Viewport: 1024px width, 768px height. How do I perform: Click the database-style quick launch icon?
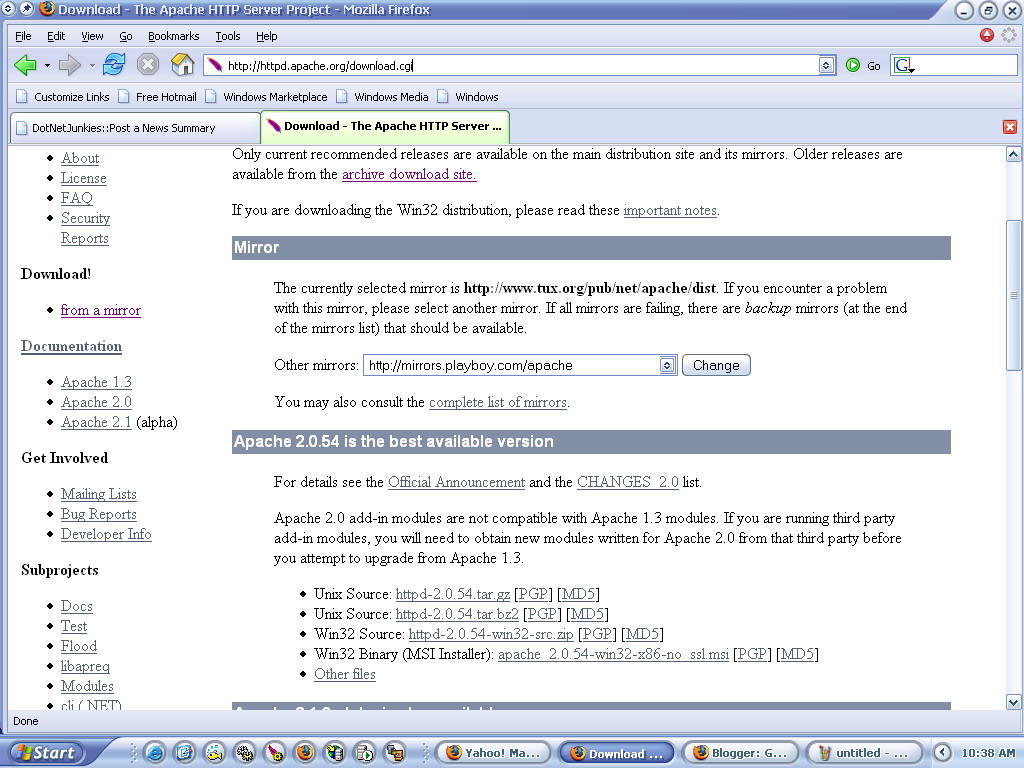tap(335, 753)
